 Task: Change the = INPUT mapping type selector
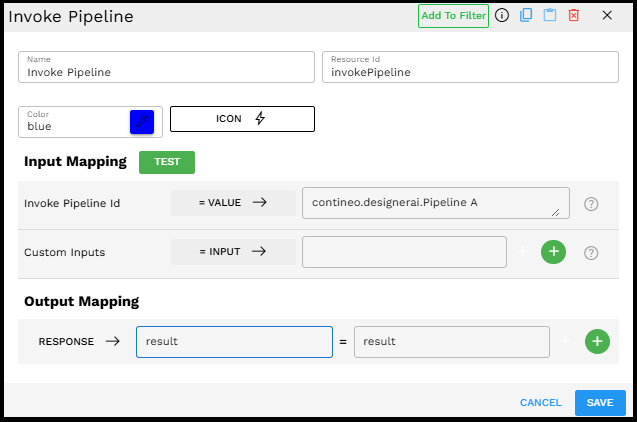coord(233,252)
